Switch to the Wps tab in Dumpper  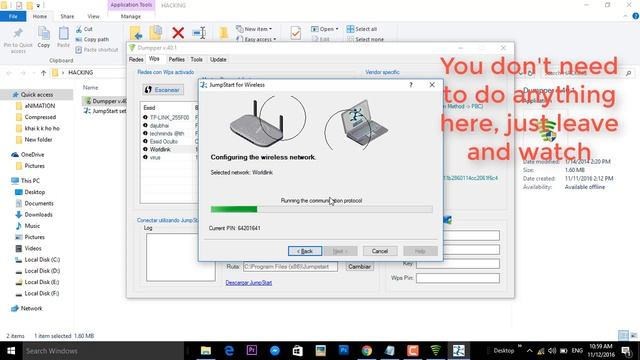pyautogui.click(x=154, y=59)
